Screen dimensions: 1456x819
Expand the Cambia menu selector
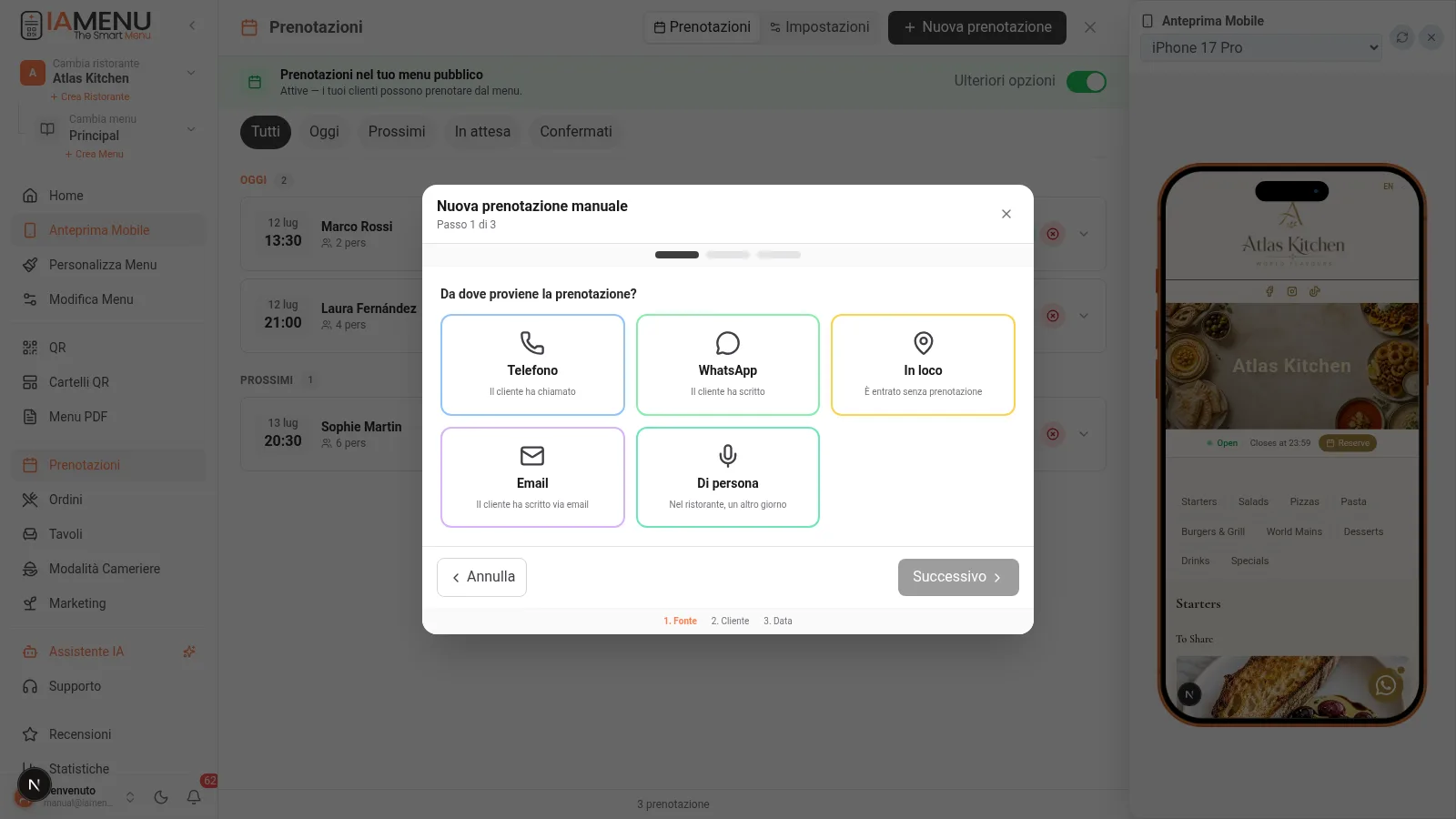click(x=191, y=128)
